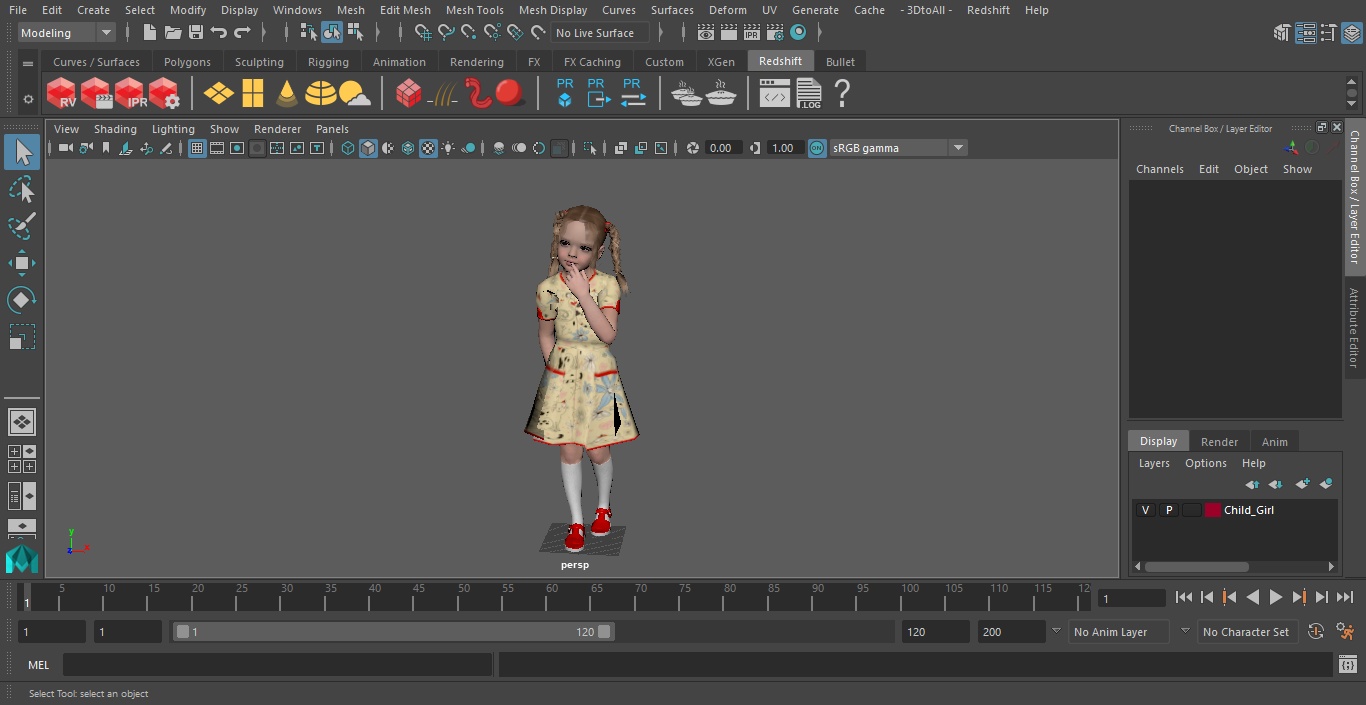Click the Undo arrow icon
Screen dimensions: 1366x705
(x=219, y=33)
